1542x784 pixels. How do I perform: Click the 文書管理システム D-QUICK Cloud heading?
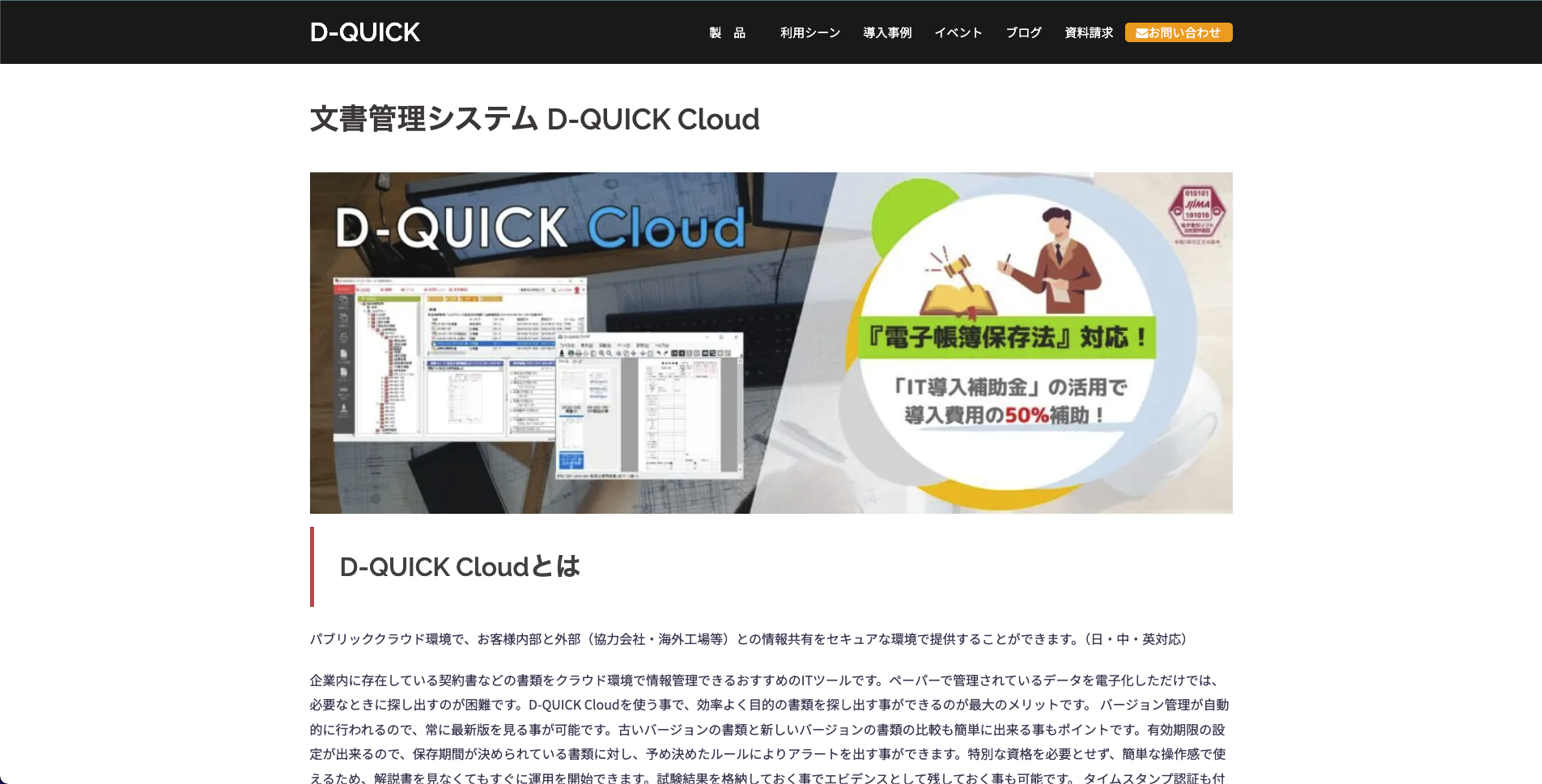534,120
